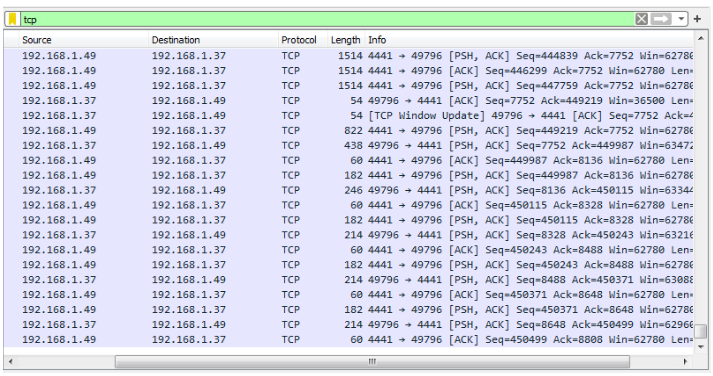Click horizontal scrollbar left arrow
This screenshot has width=713, height=376.
coord(11,362)
